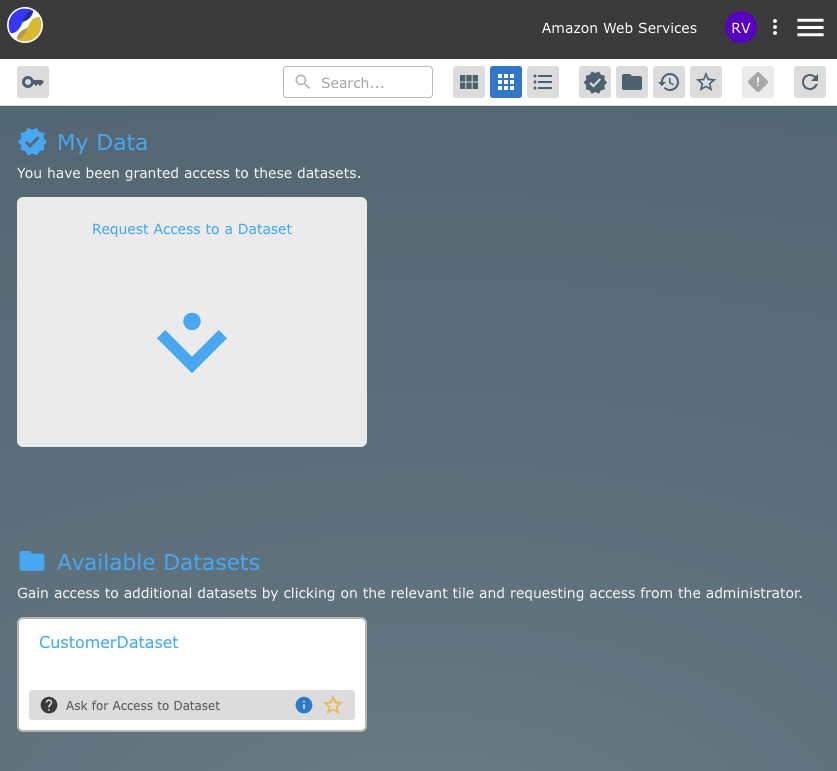The image size is (837, 771).
Task: Click question mark icon on CustomerDataset
Action: 49,705
